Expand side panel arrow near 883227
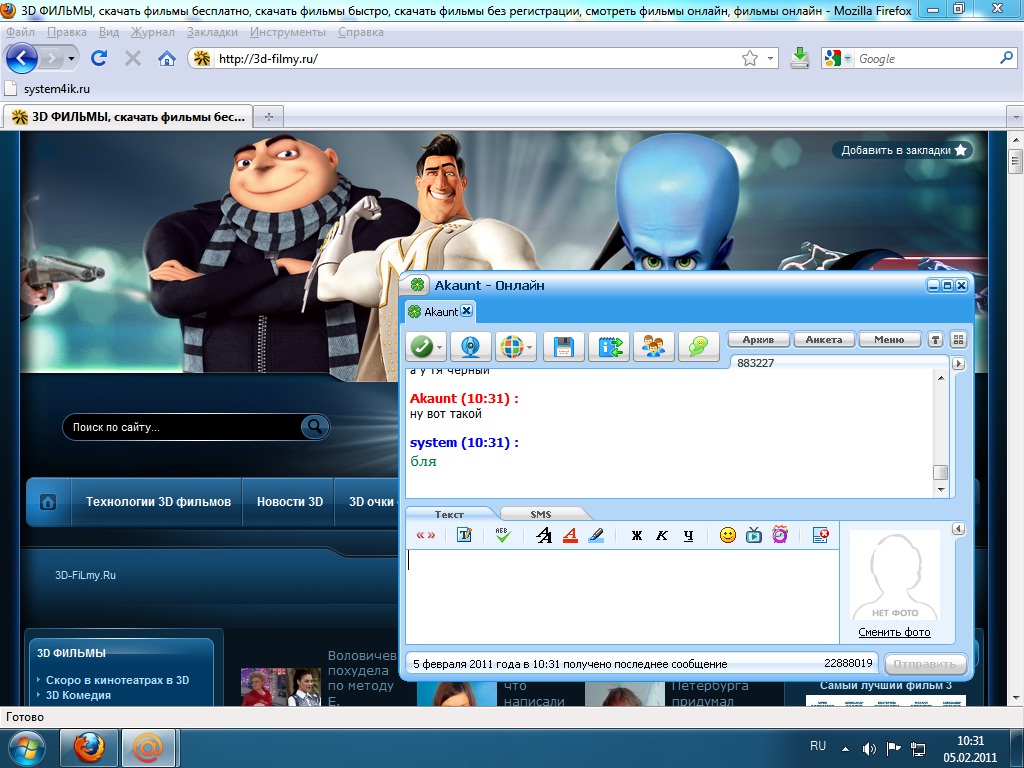1024x768 pixels. tap(958, 363)
